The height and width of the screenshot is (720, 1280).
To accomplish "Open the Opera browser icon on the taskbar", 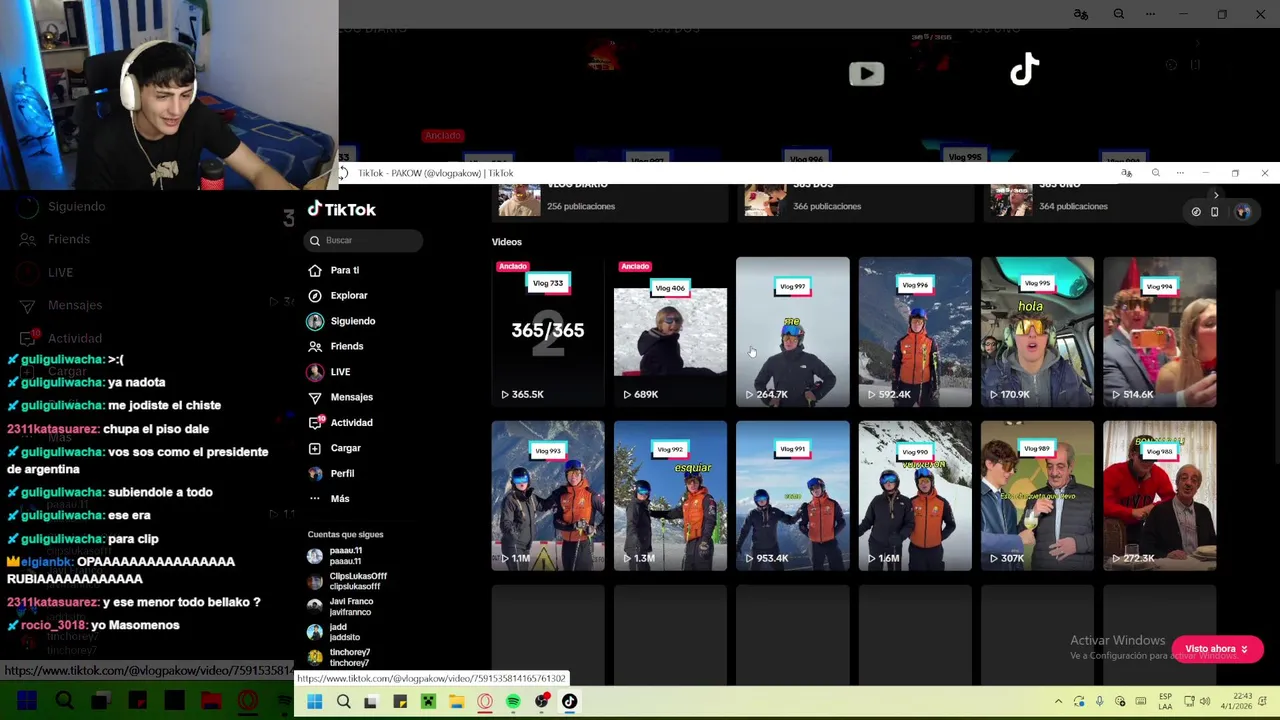I will pos(485,702).
